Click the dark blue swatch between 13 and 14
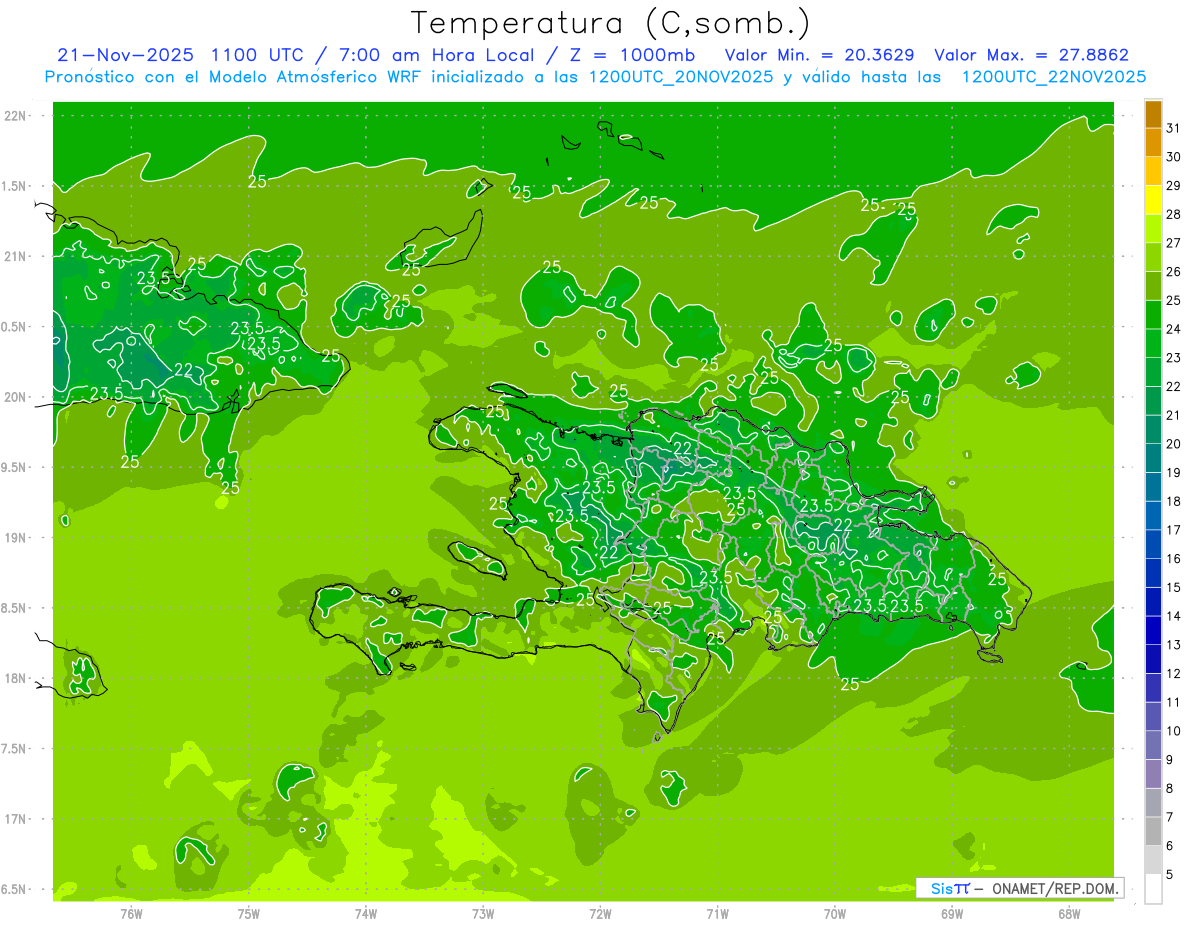This screenshot has height=927, width=1200. coord(1153,630)
